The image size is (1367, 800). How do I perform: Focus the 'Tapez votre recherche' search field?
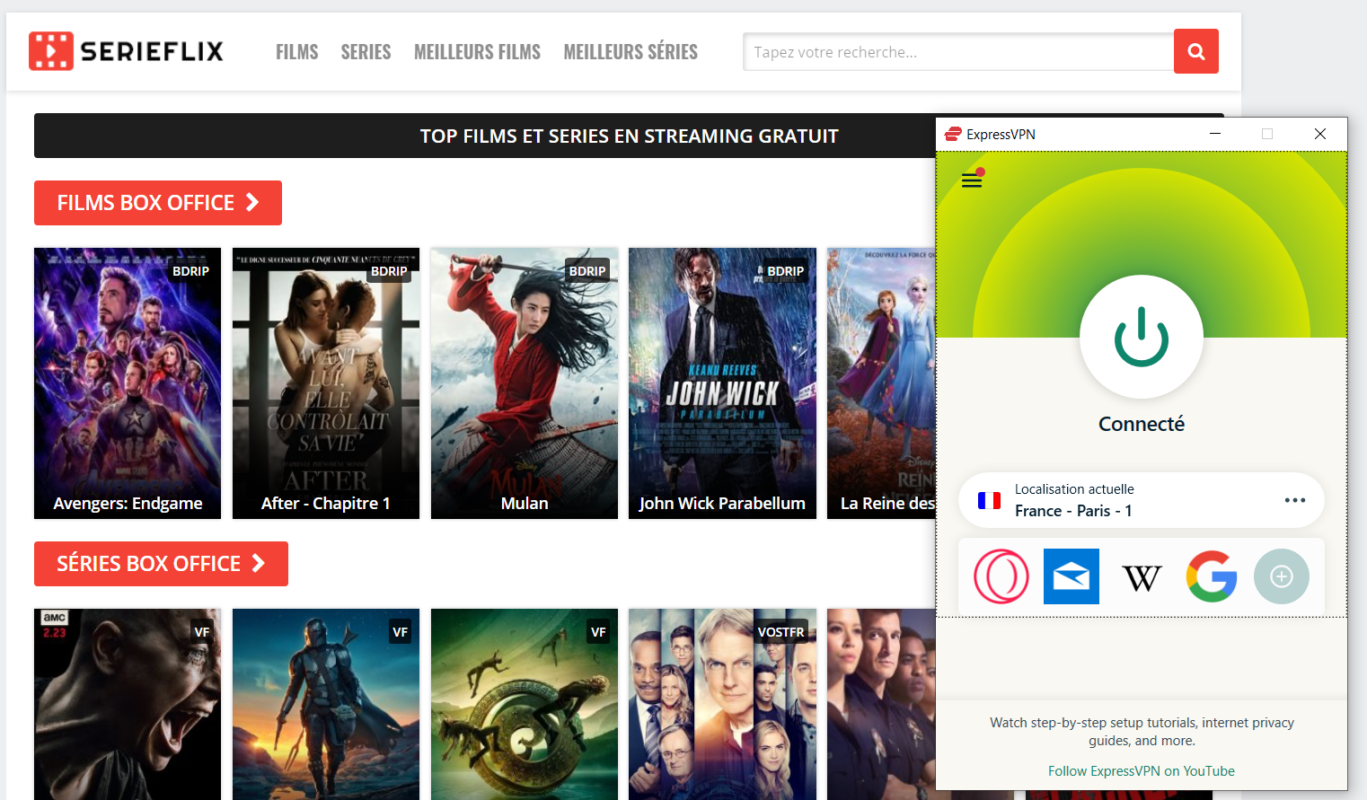958,52
